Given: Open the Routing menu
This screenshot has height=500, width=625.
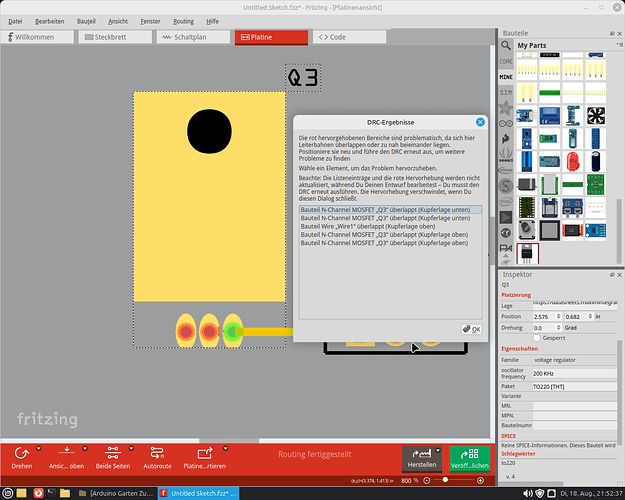Looking at the screenshot, I should click(183, 21).
